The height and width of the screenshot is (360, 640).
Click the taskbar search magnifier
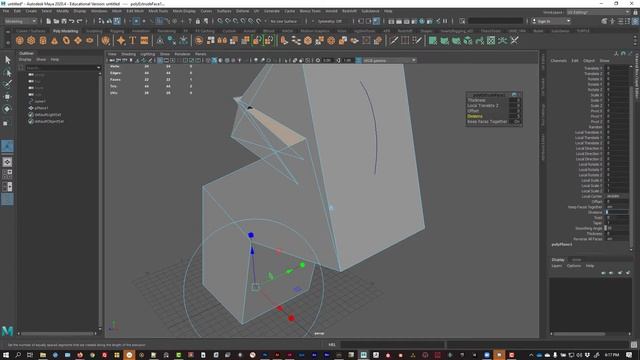[x=18, y=355]
